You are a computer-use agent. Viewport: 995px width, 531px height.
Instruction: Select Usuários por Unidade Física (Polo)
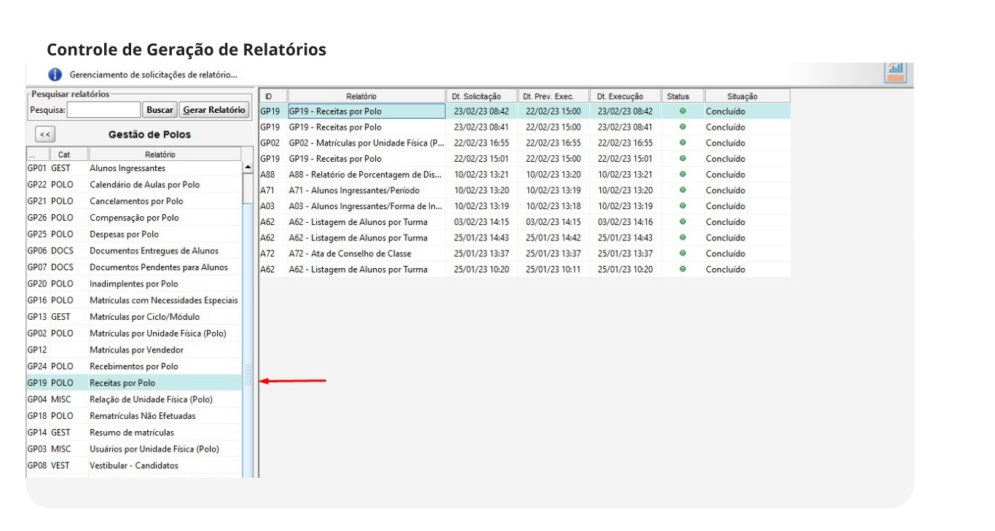pos(134,449)
